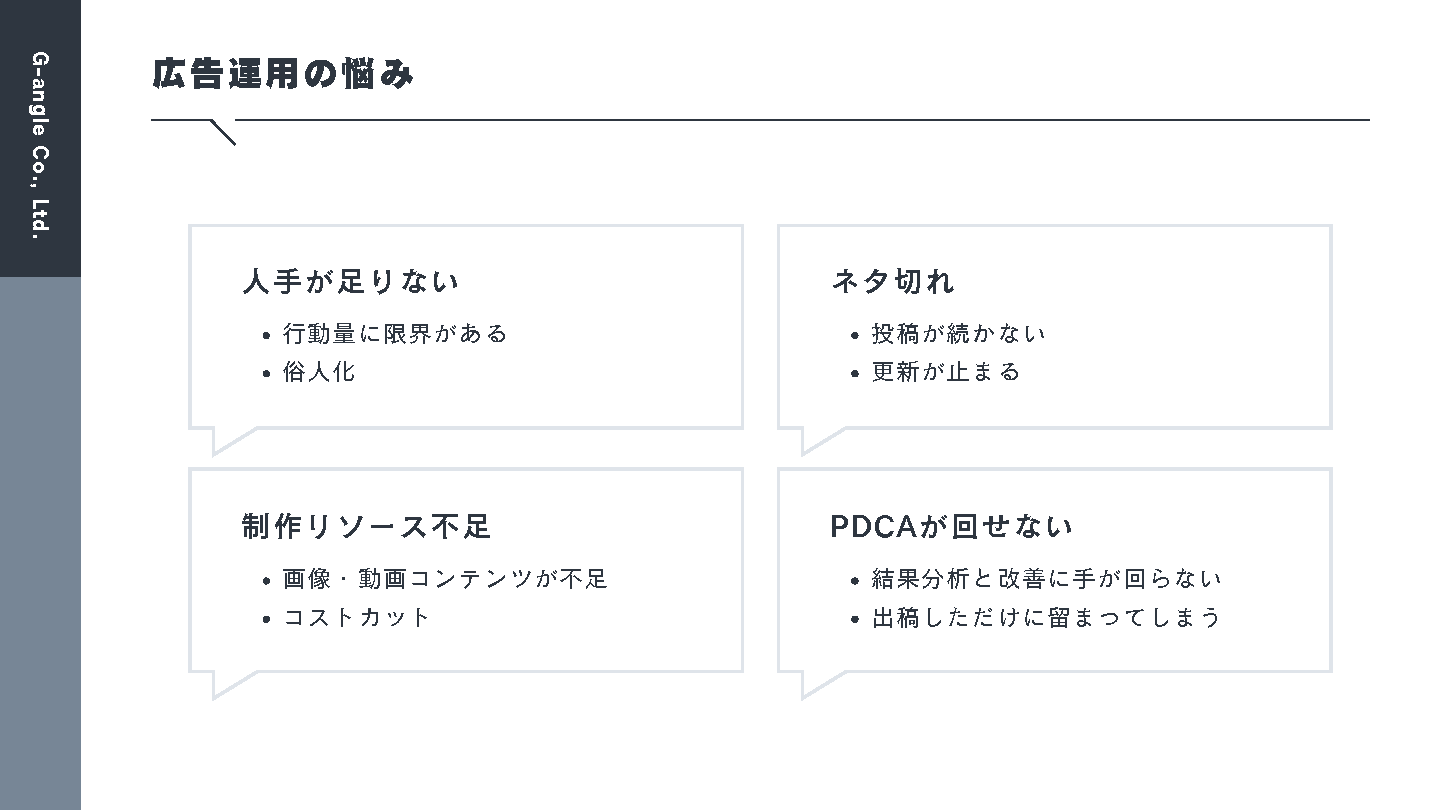Click the 人手が足りない heading
This screenshot has width=1440, height=810.
pos(351,281)
